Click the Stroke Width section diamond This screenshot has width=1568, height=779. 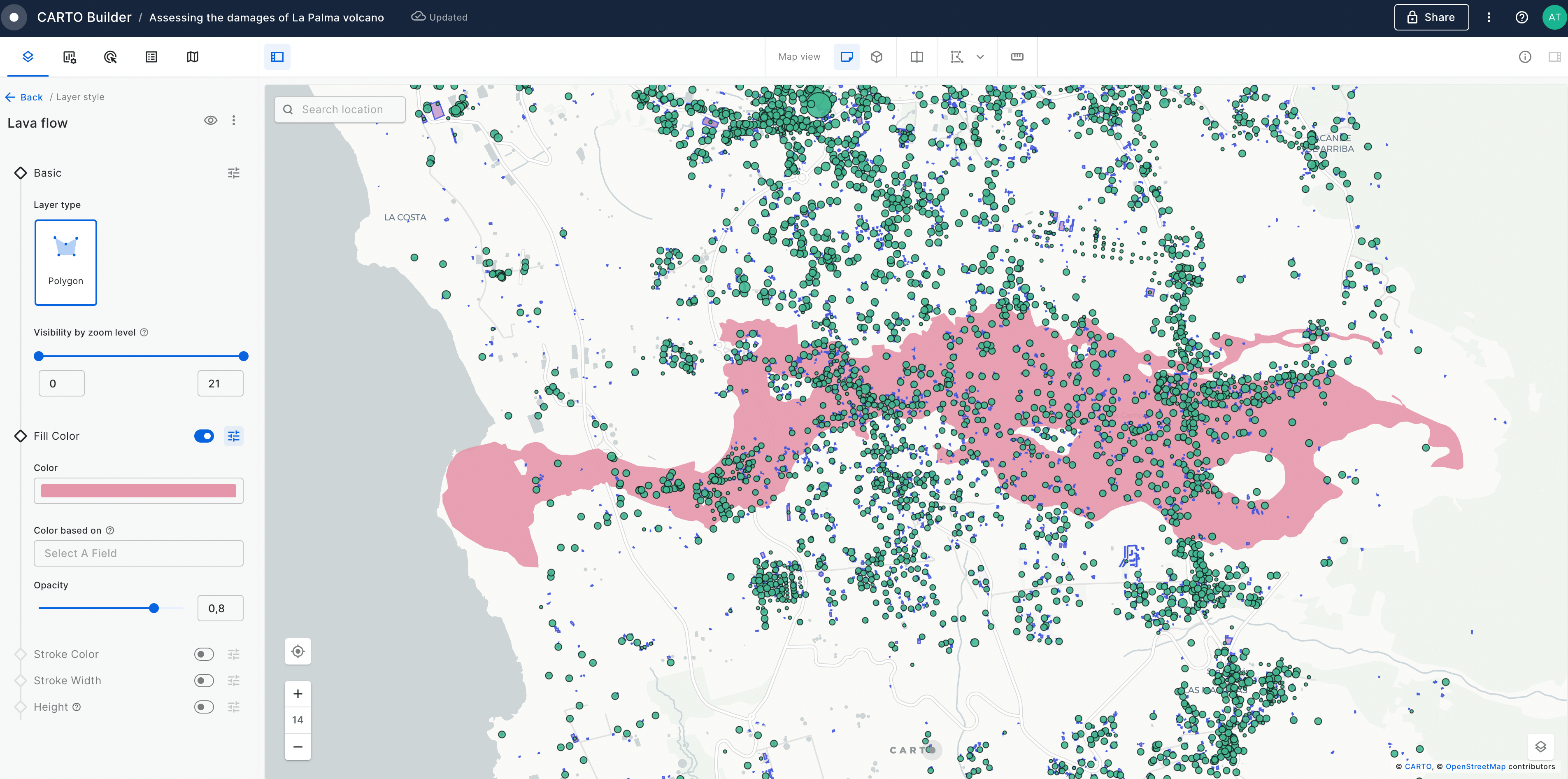(21, 680)
